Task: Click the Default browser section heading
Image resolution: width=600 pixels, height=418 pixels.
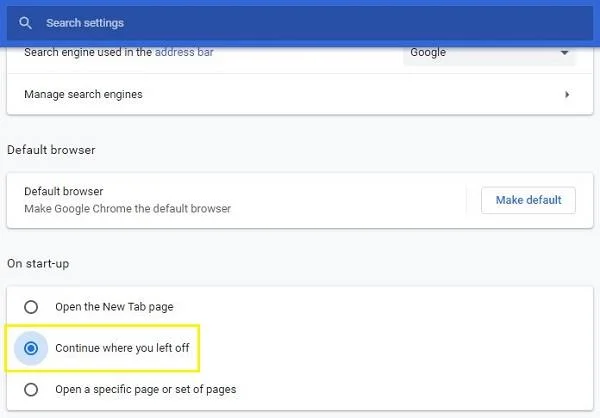Action: [x=51, y=150]
